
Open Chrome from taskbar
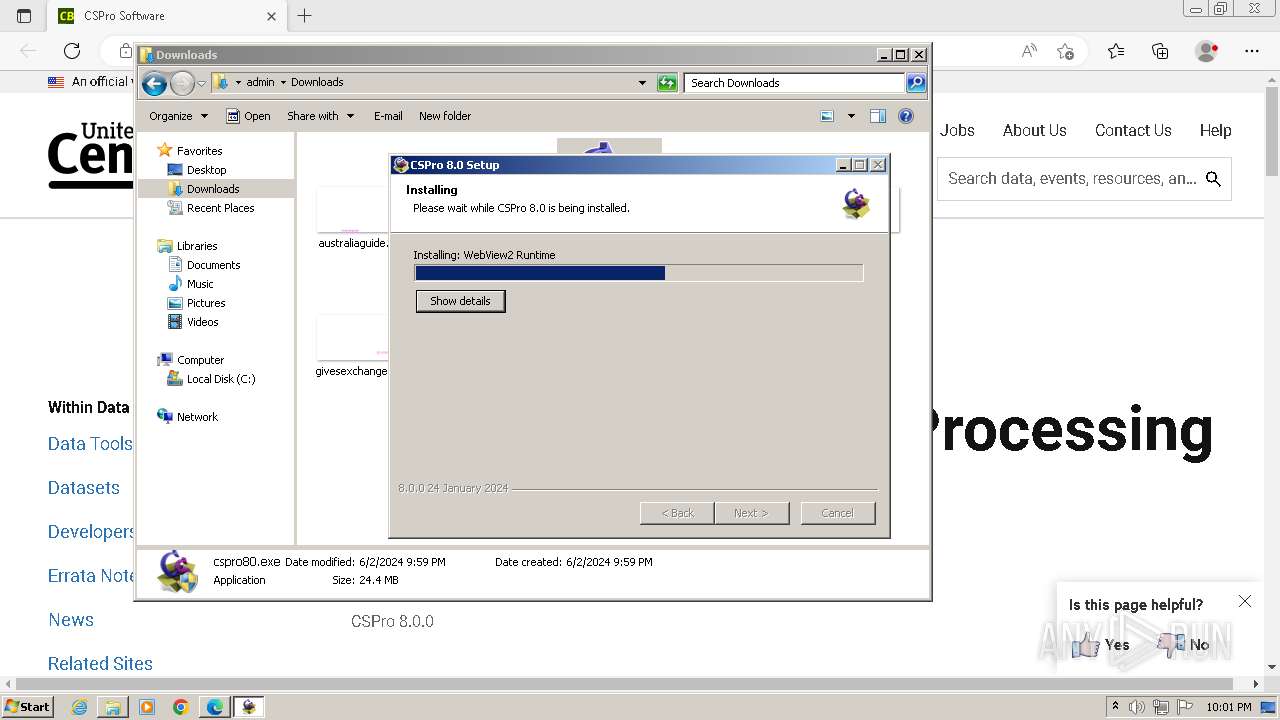181,707
